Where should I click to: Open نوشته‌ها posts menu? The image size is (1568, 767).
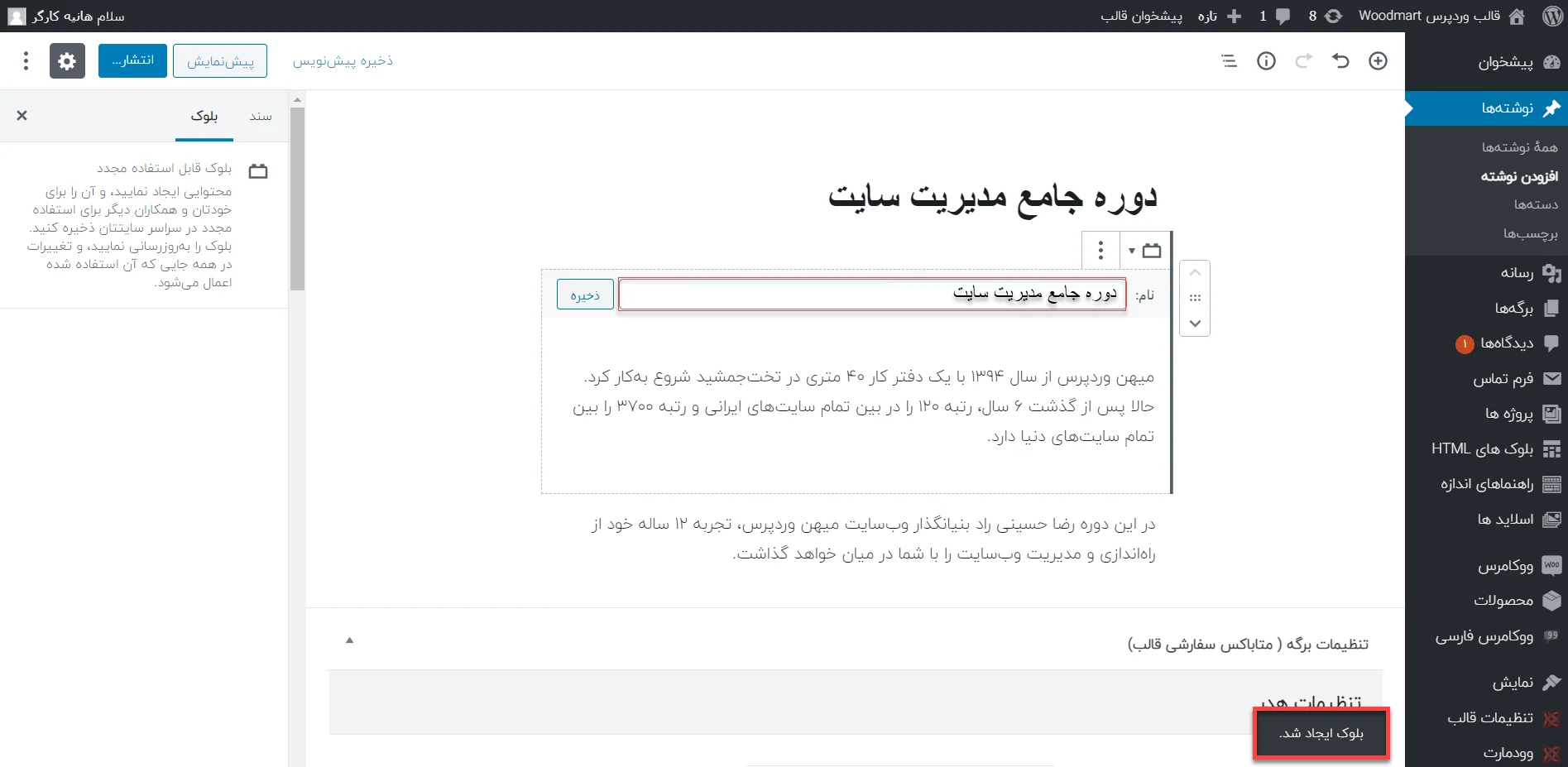[x=1487, y=108]
